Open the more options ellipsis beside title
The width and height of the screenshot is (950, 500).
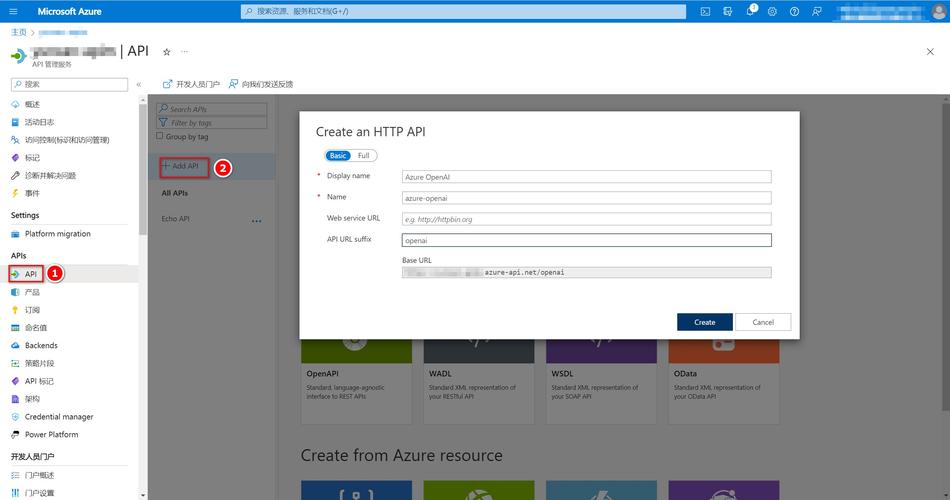pos(184,52)
